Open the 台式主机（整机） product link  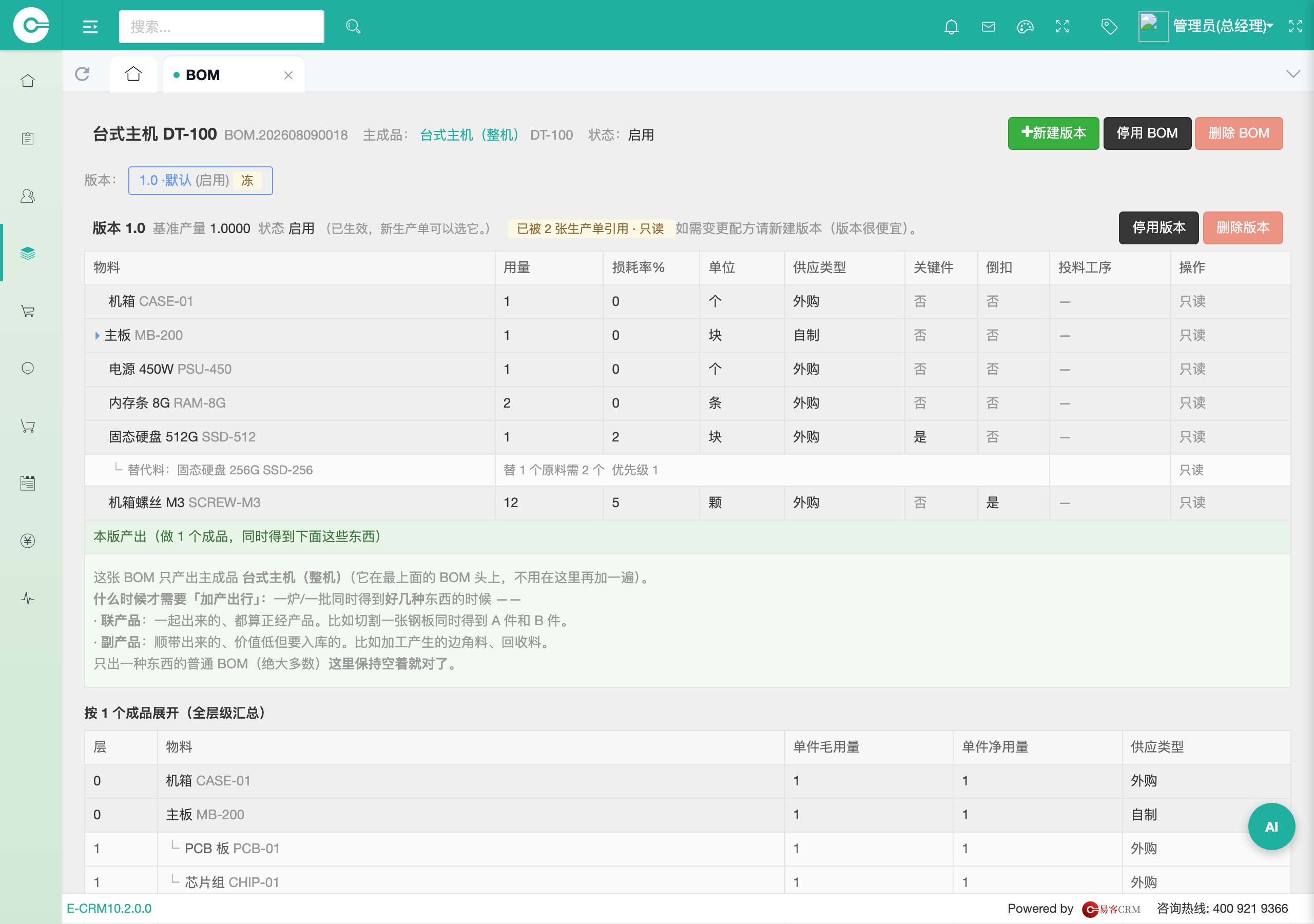(x=469, y=135)
